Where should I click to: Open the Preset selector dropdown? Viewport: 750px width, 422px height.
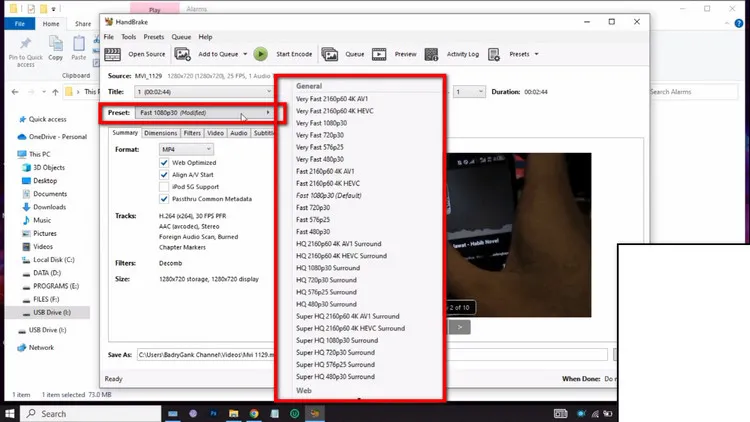tap(204, 113)
